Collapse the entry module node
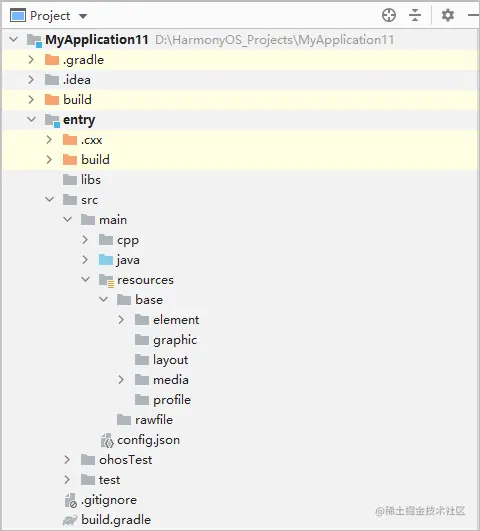 [x=31, y=120]
